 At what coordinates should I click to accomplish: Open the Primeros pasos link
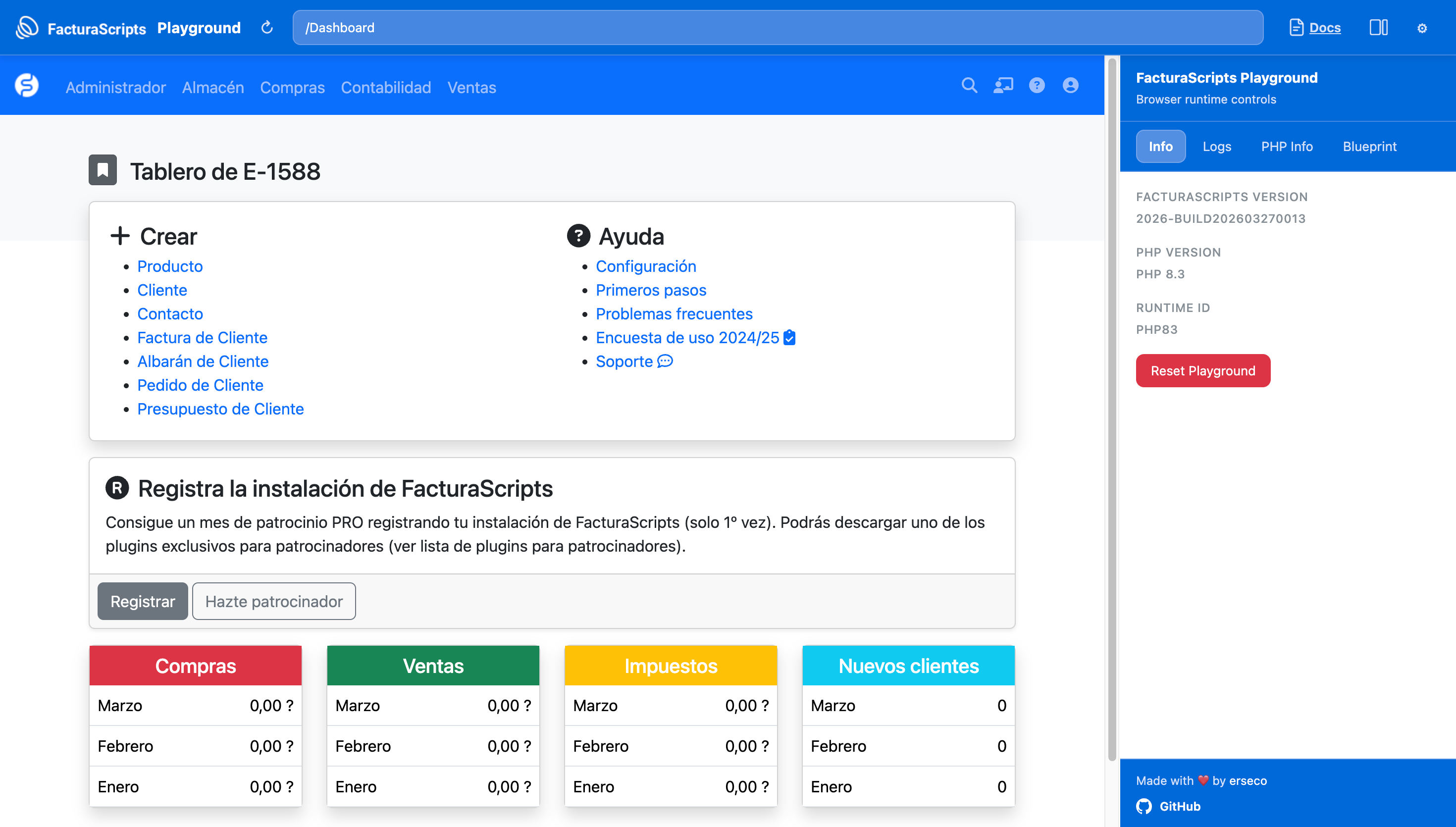(x=651, y=290)
